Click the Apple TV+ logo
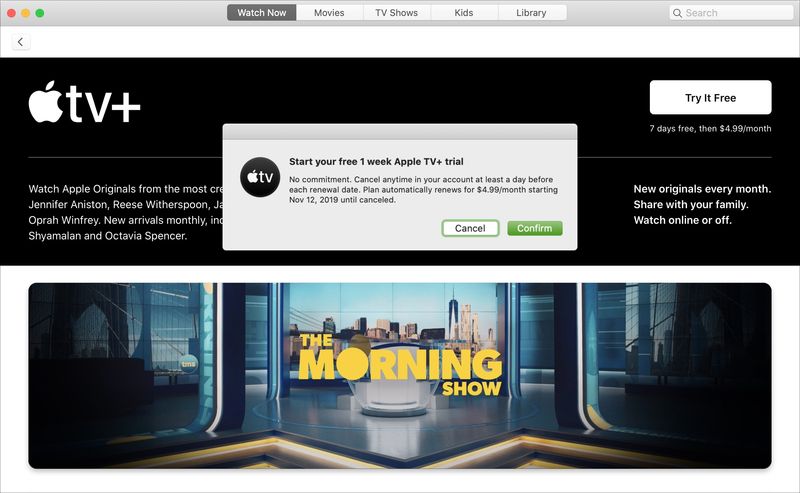 coord(84,102)
